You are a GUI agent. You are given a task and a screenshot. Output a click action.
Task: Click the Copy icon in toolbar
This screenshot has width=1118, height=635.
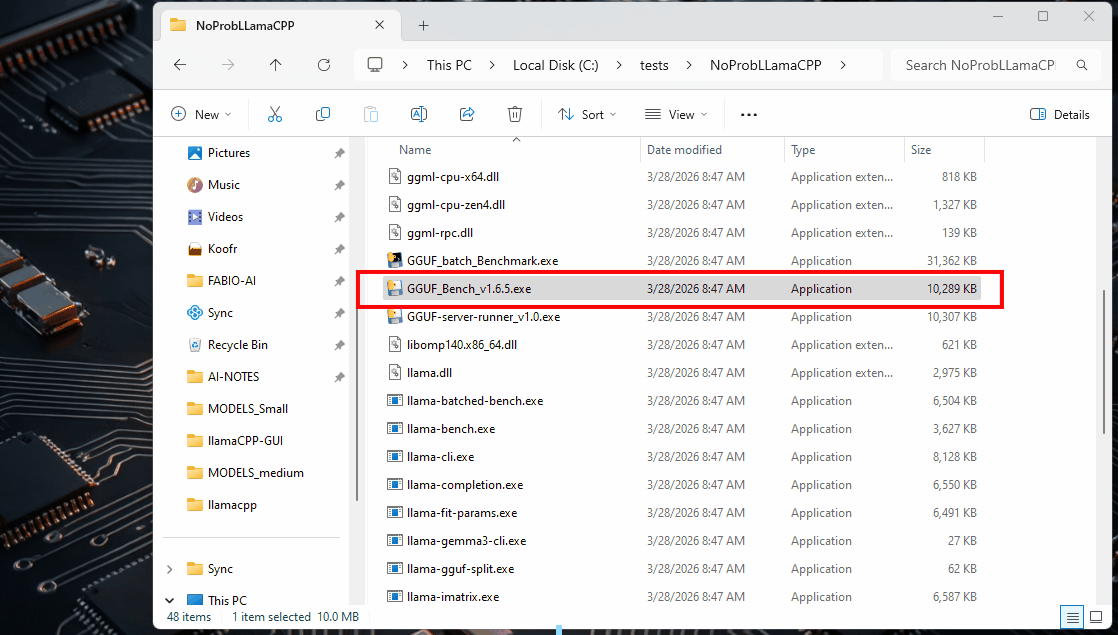coord(323,114)
